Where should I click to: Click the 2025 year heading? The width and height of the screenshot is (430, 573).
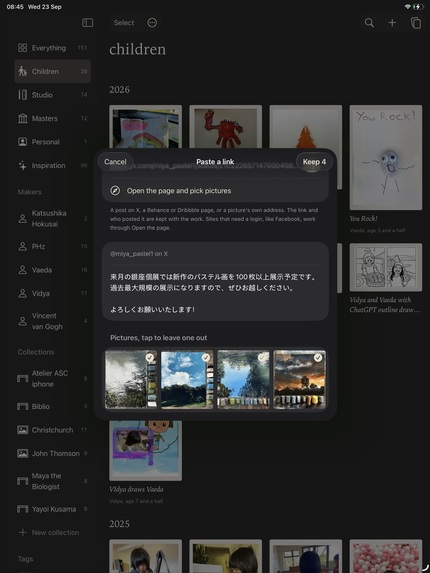click(x=119, y=524)
